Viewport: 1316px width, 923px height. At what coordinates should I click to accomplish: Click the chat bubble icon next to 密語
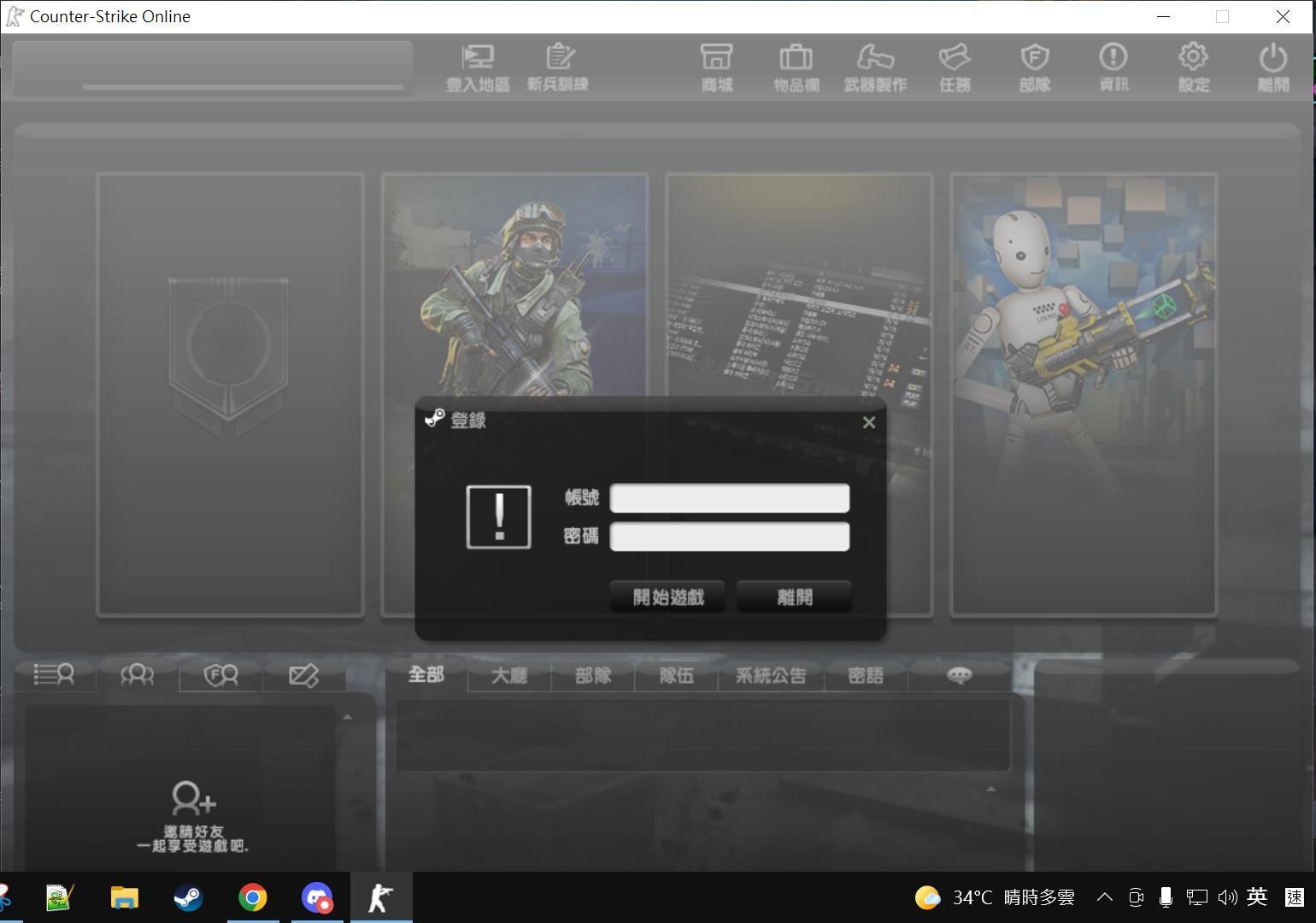959,675
